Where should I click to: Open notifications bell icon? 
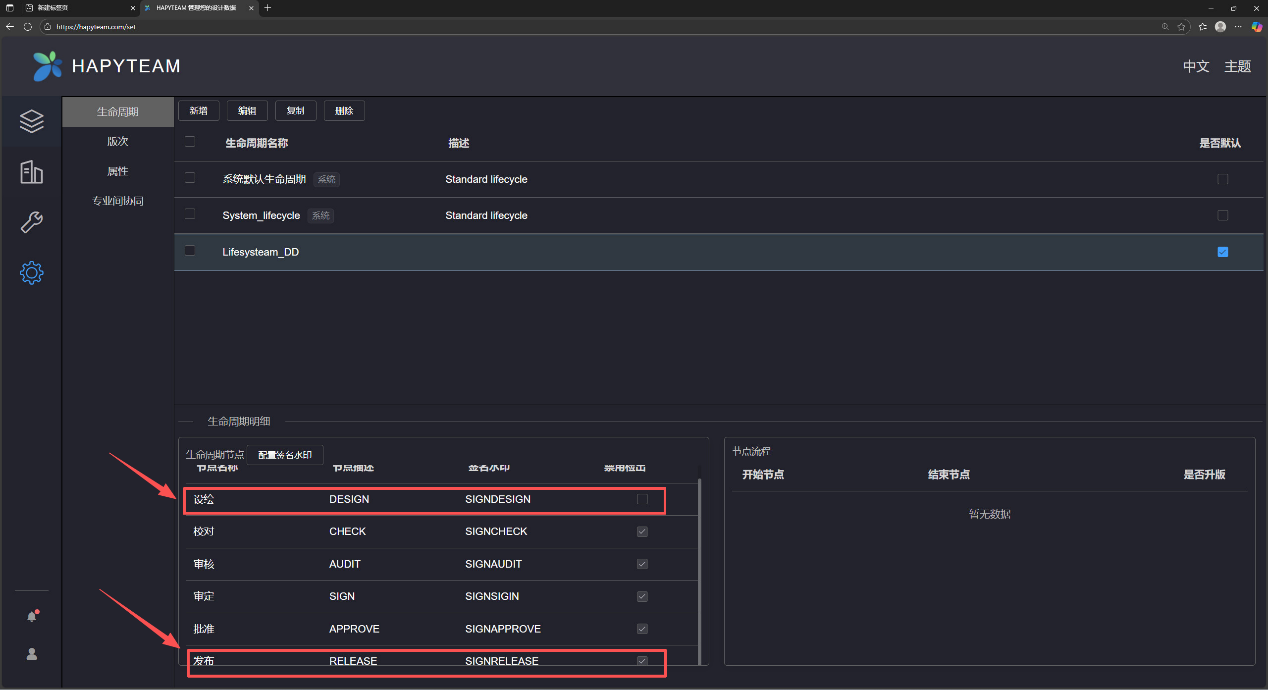(31, 616)
